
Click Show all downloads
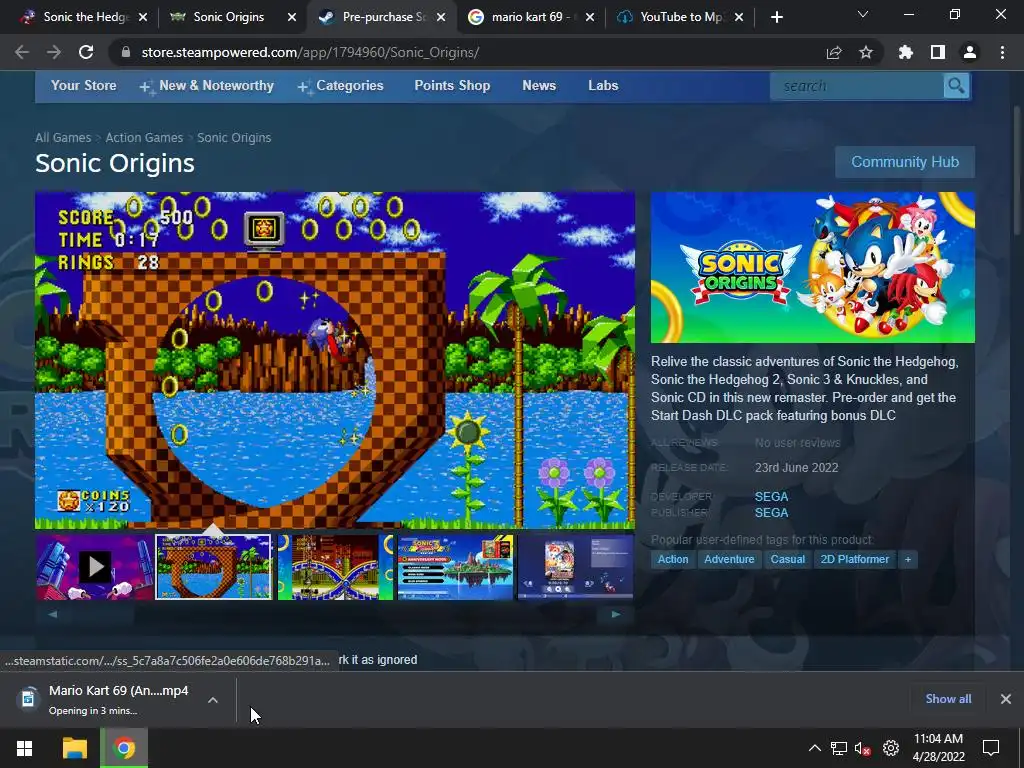click(x=948, y=699)
